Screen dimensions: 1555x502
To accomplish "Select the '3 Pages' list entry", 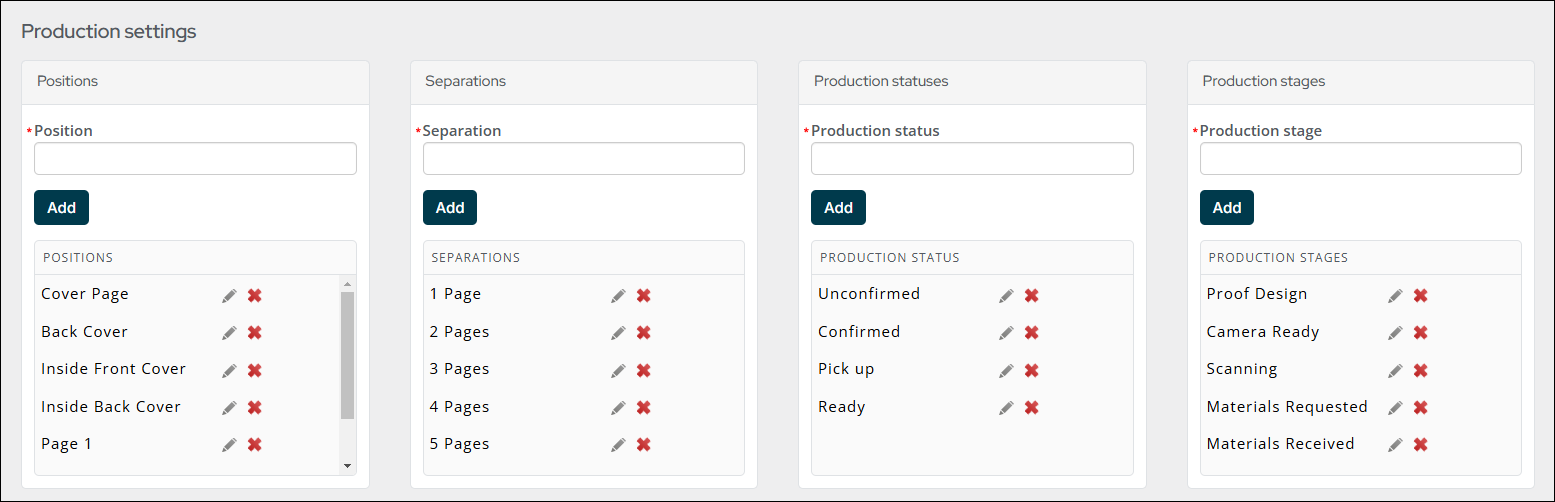I will click(460, 369).
